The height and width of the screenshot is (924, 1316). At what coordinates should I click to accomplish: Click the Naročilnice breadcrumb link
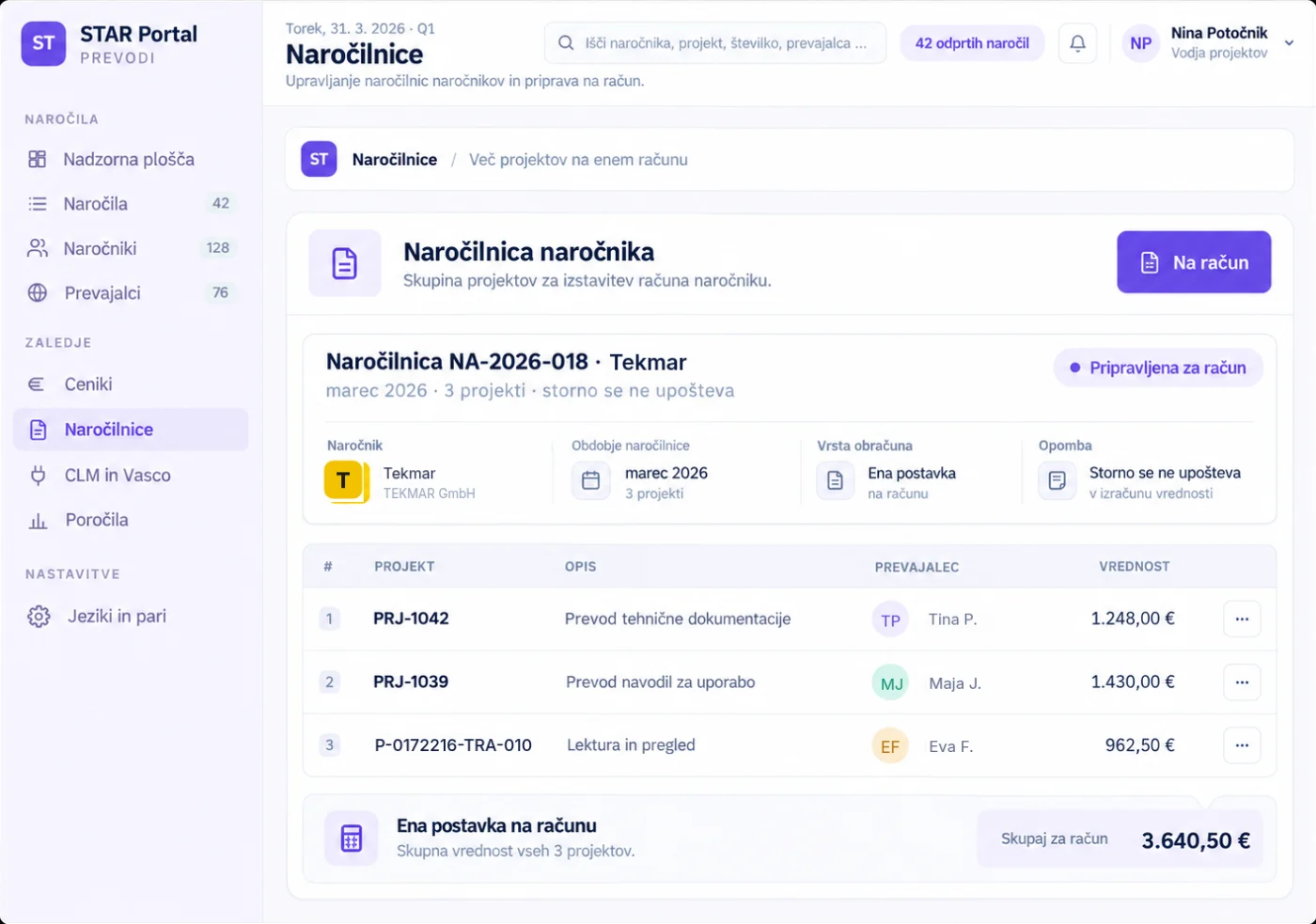point(395,160)
